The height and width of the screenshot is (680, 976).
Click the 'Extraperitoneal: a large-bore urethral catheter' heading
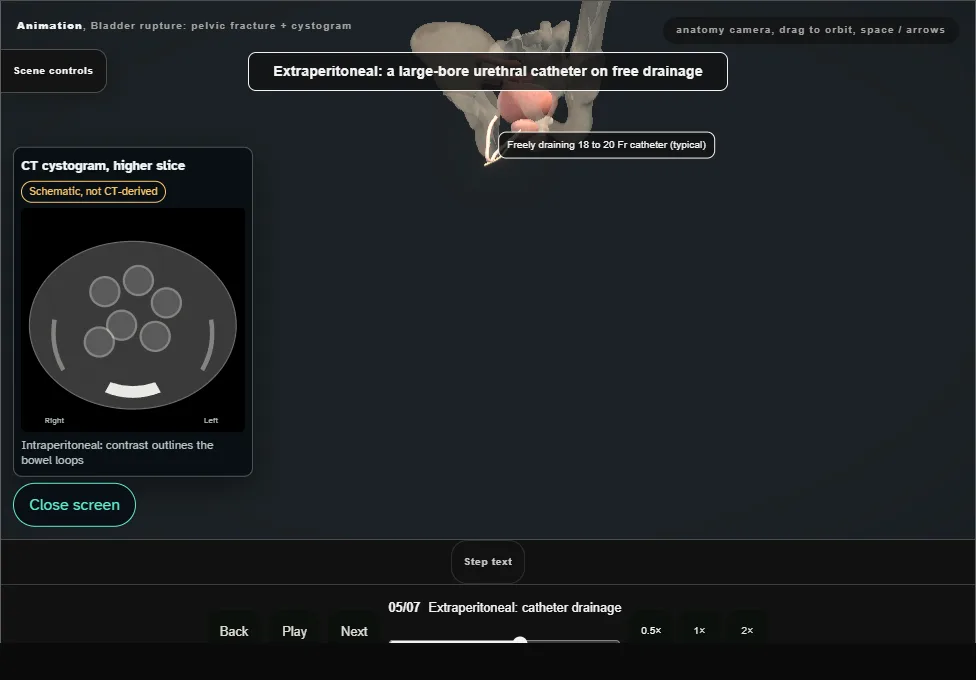coord(488,72)
